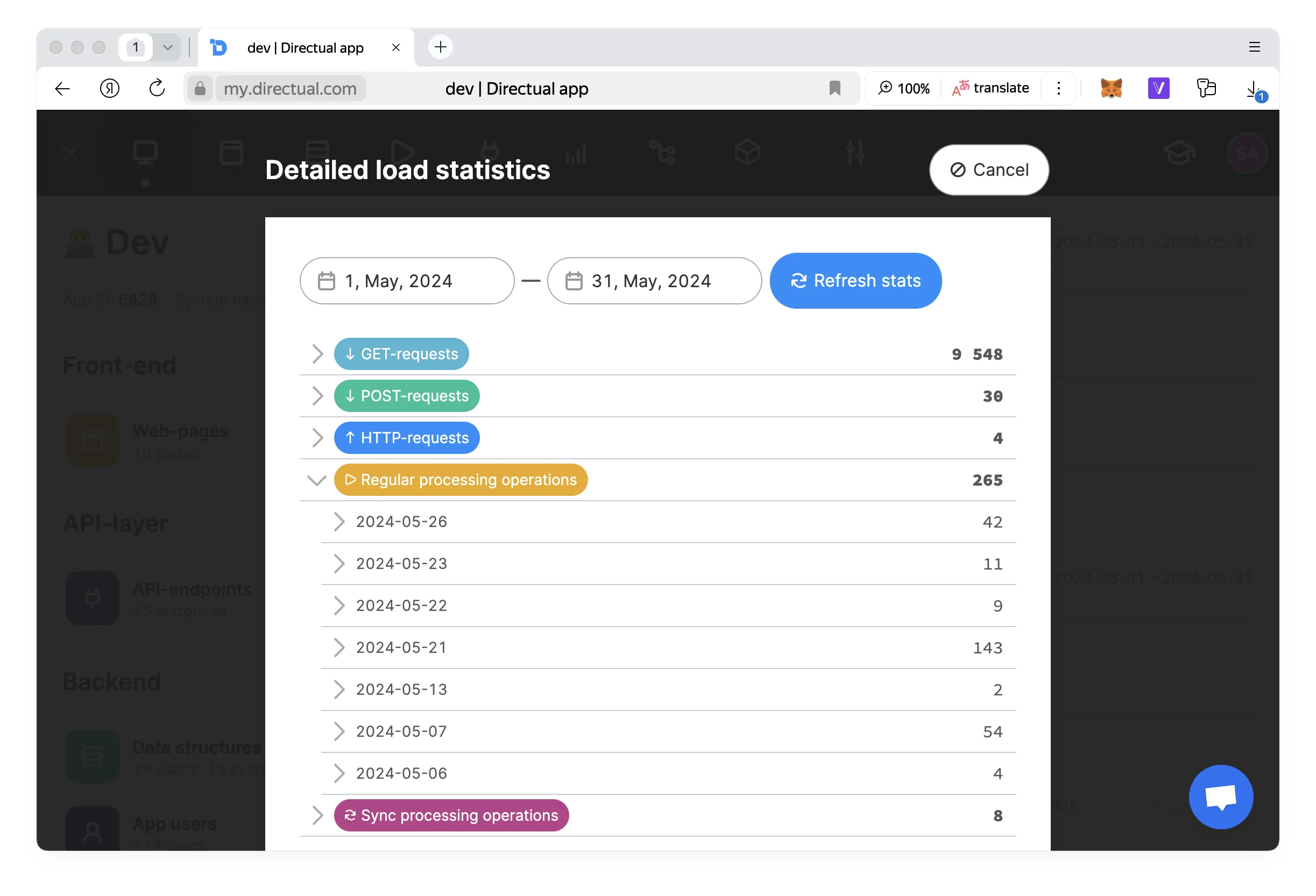Switch to dev | Directual app tab
This screenshot has width=1316, height=896.
point(305,47)
